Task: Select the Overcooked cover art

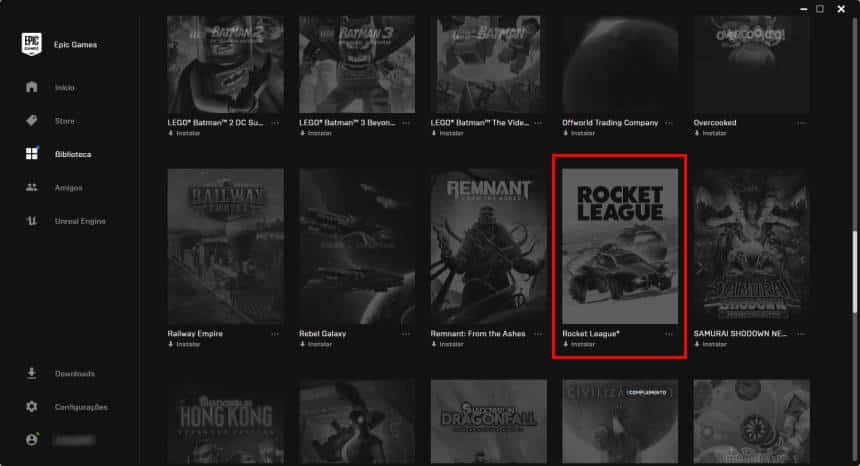Action: pyautogui.click(x=751, y=64)
